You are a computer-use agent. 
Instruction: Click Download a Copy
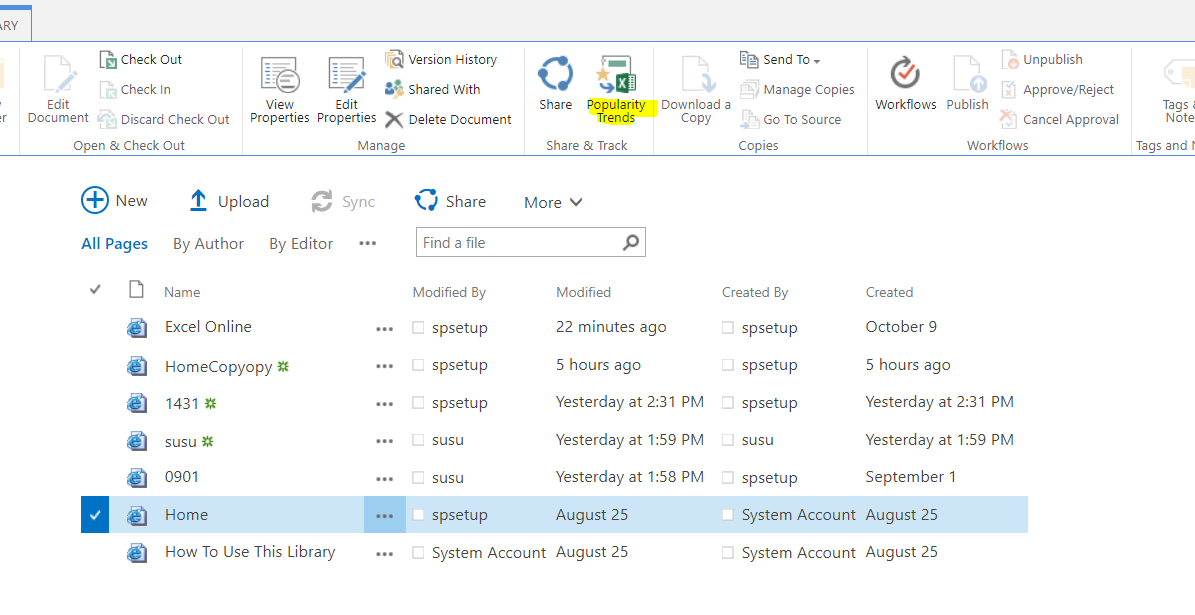pyautogui.click(x=696, y=89)
